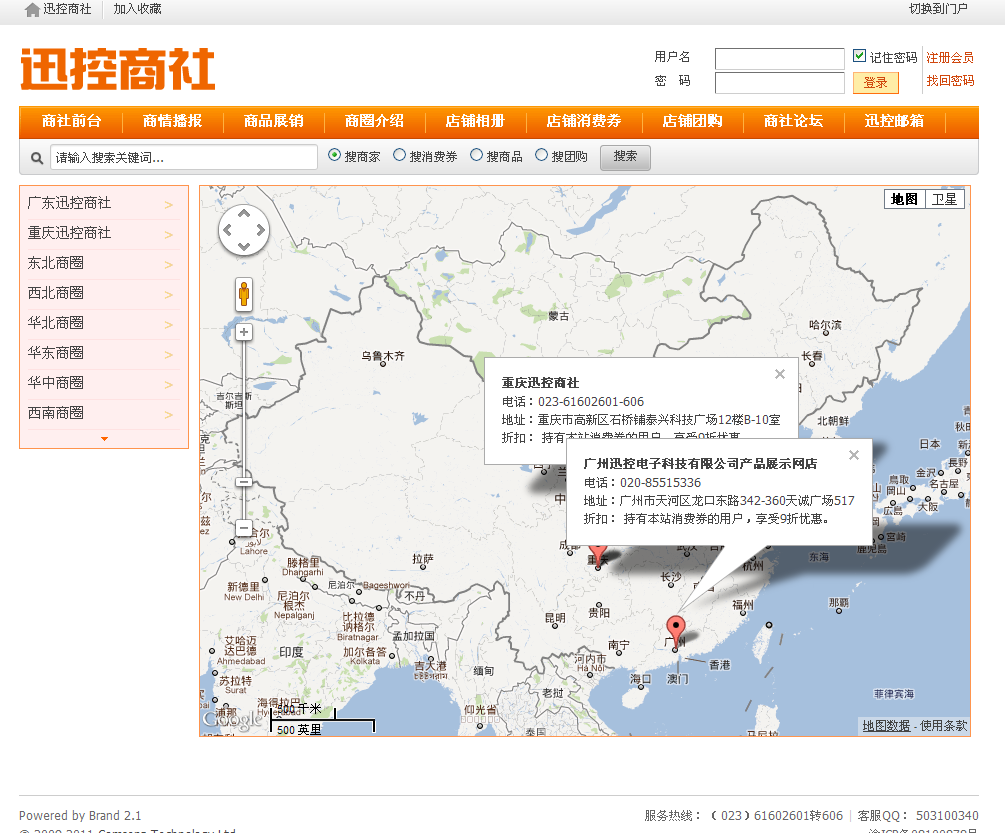1005x833 pixels.
Task: Select the 搜消费券 radio option
Action: click(x=399, y=155)
